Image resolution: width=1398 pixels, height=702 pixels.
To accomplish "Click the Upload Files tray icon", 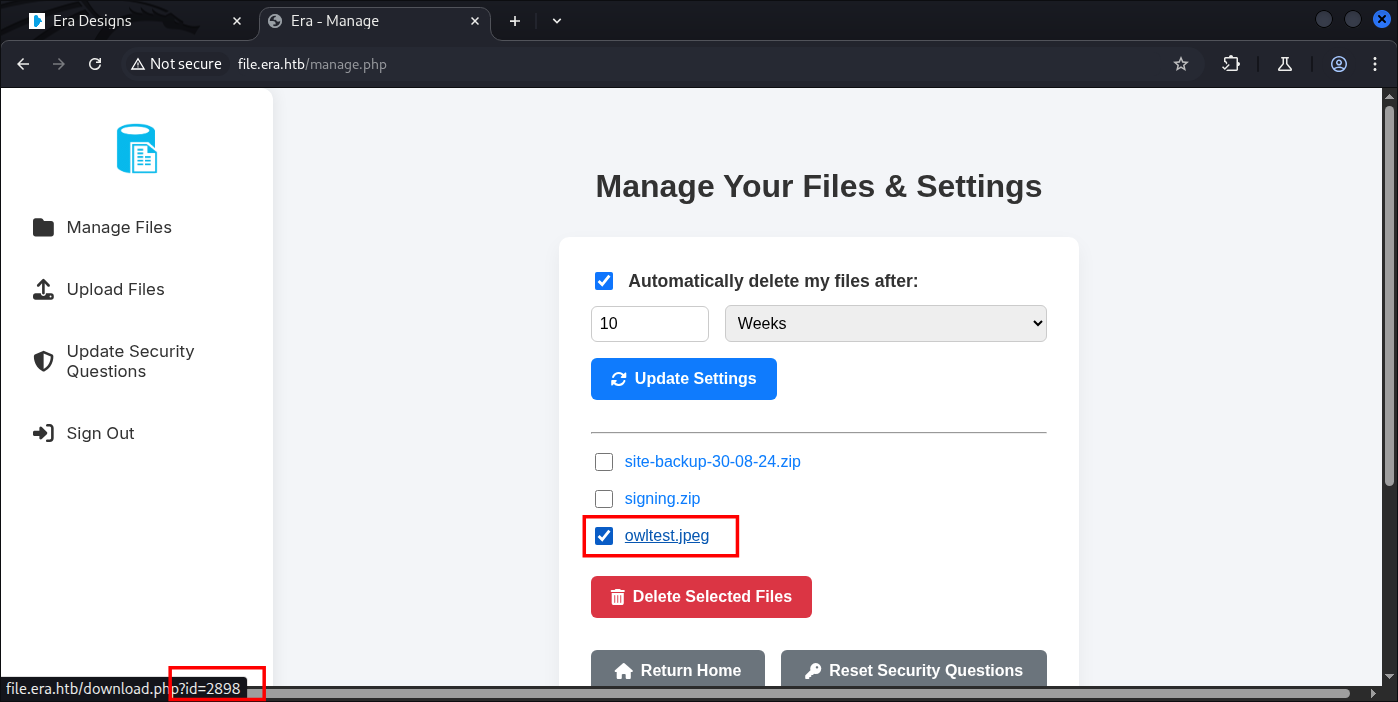I will [x=43, y=290].
